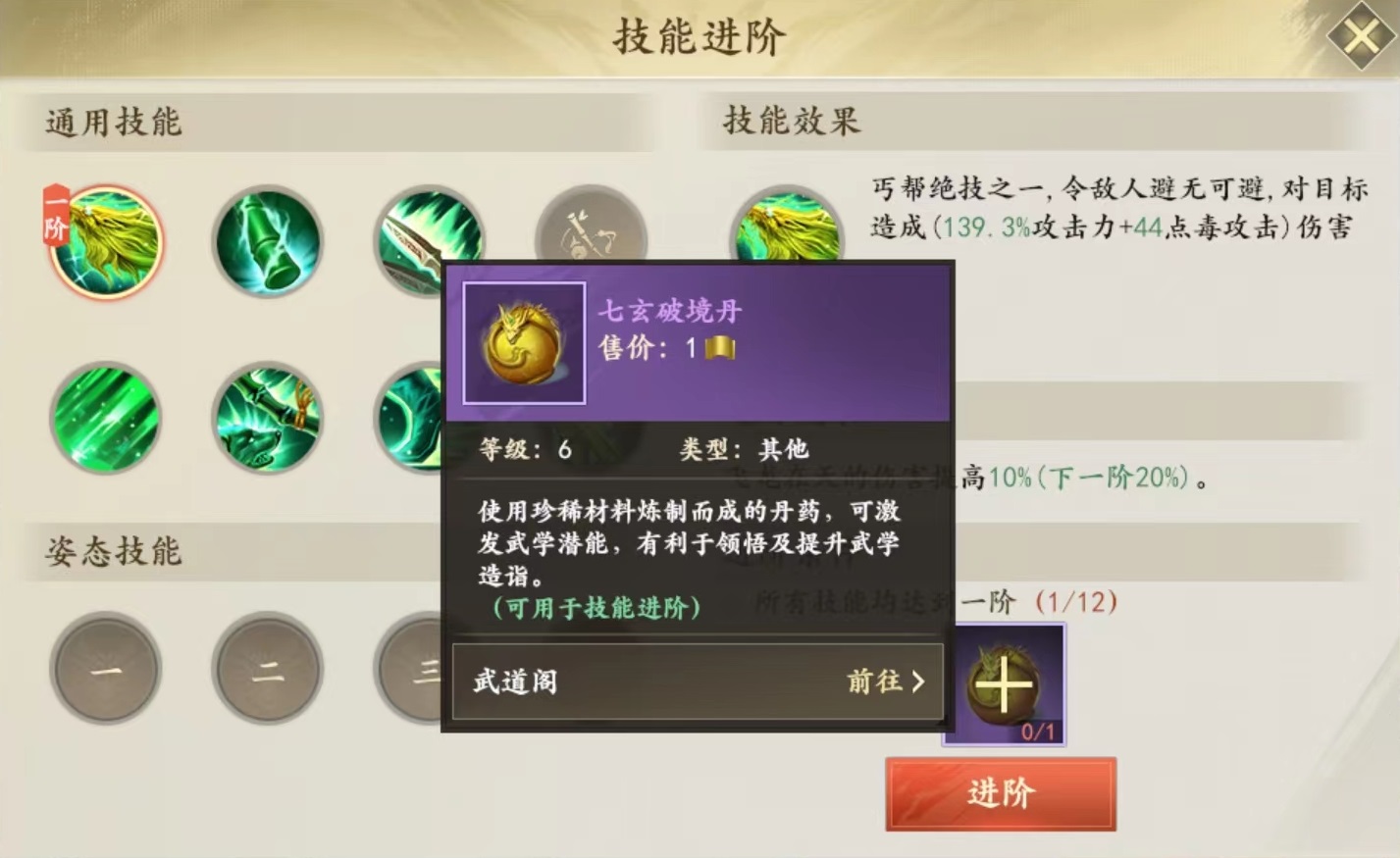Image resolution: width=1400 pixels, height=858 pixels.
Task: Click the red 进阶 advance button
Action: coord(1001,793)
